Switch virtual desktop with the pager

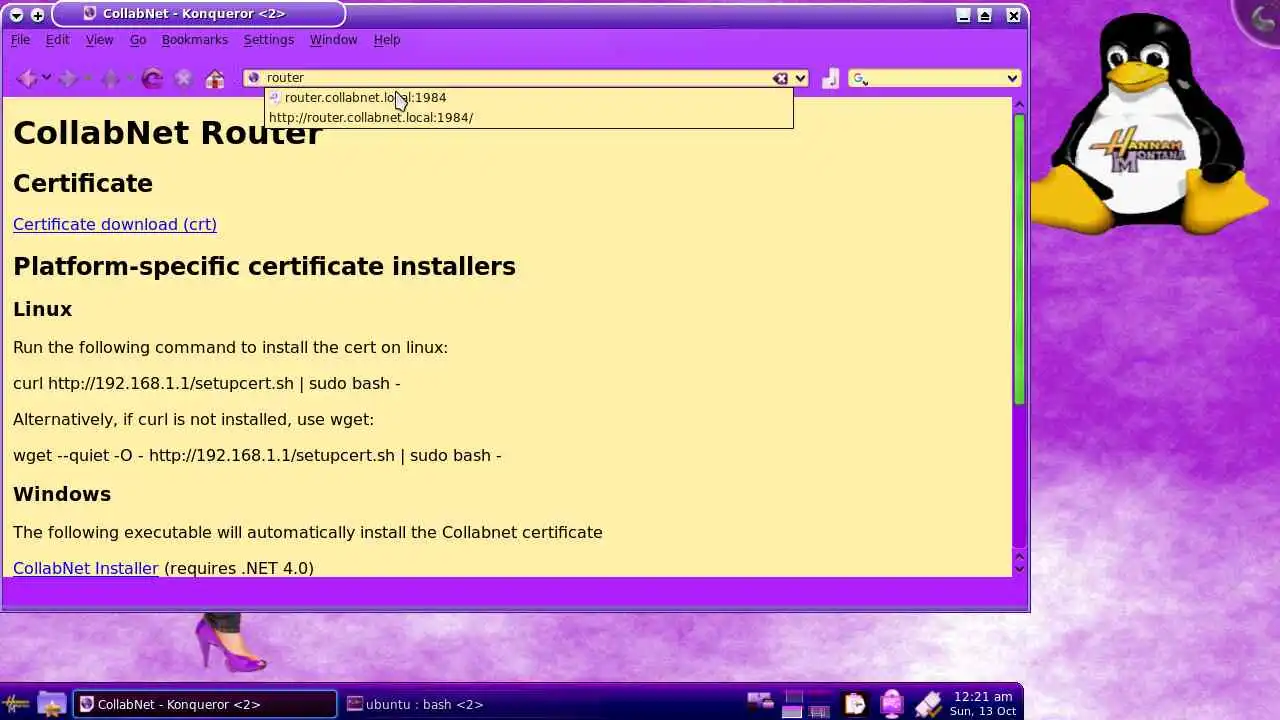(x=807, y=704)
